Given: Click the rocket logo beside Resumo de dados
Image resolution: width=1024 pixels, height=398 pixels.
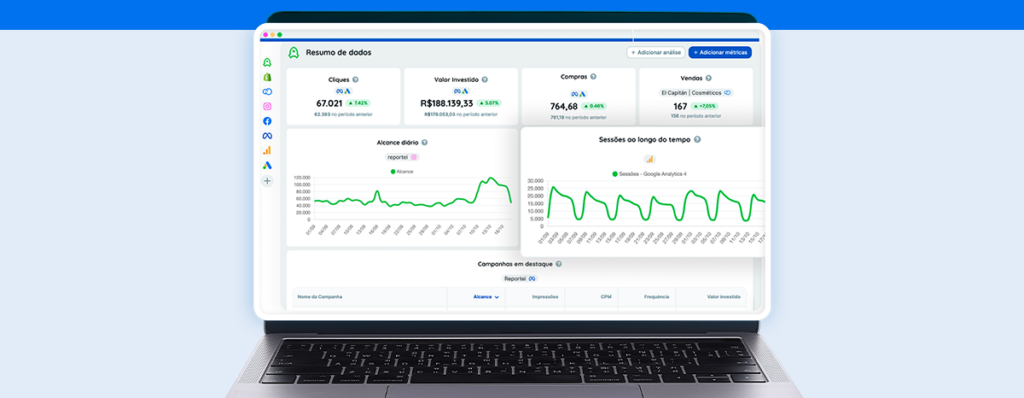Looking at the screenshot, I should click(x=294, y=52).
